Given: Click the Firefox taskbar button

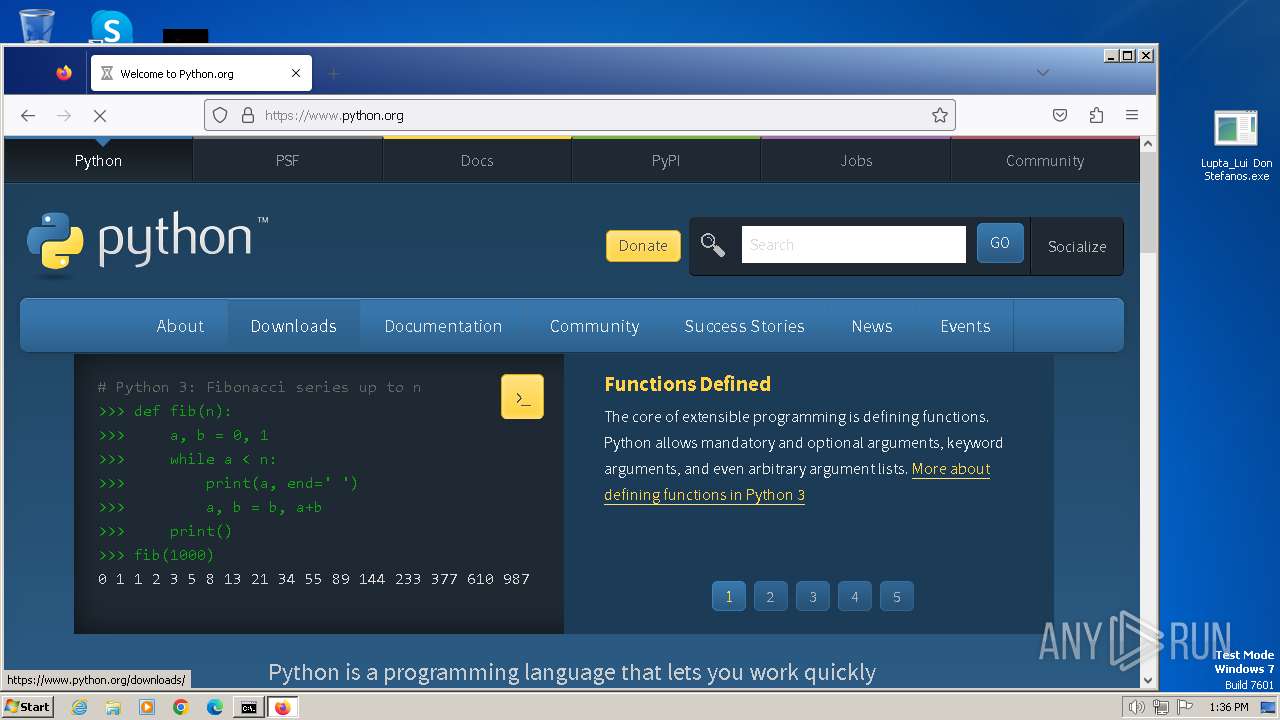Looking at the screenshot, I should point(282,707).
